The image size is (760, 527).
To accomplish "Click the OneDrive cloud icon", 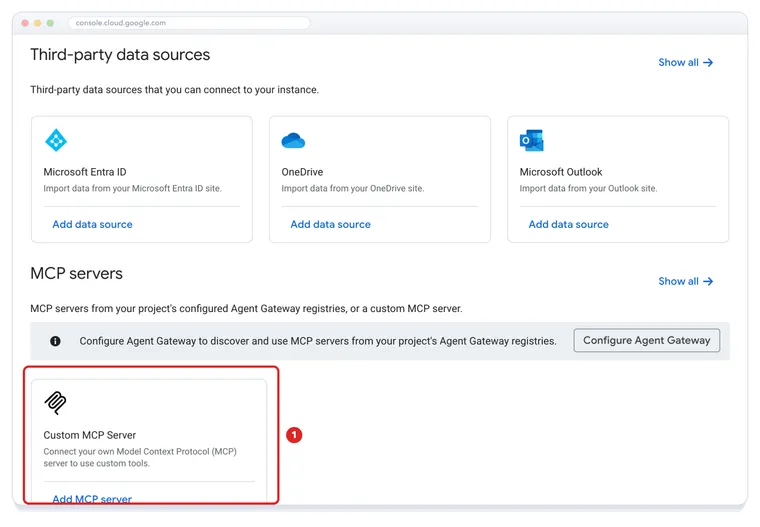I will pos(293,141).
